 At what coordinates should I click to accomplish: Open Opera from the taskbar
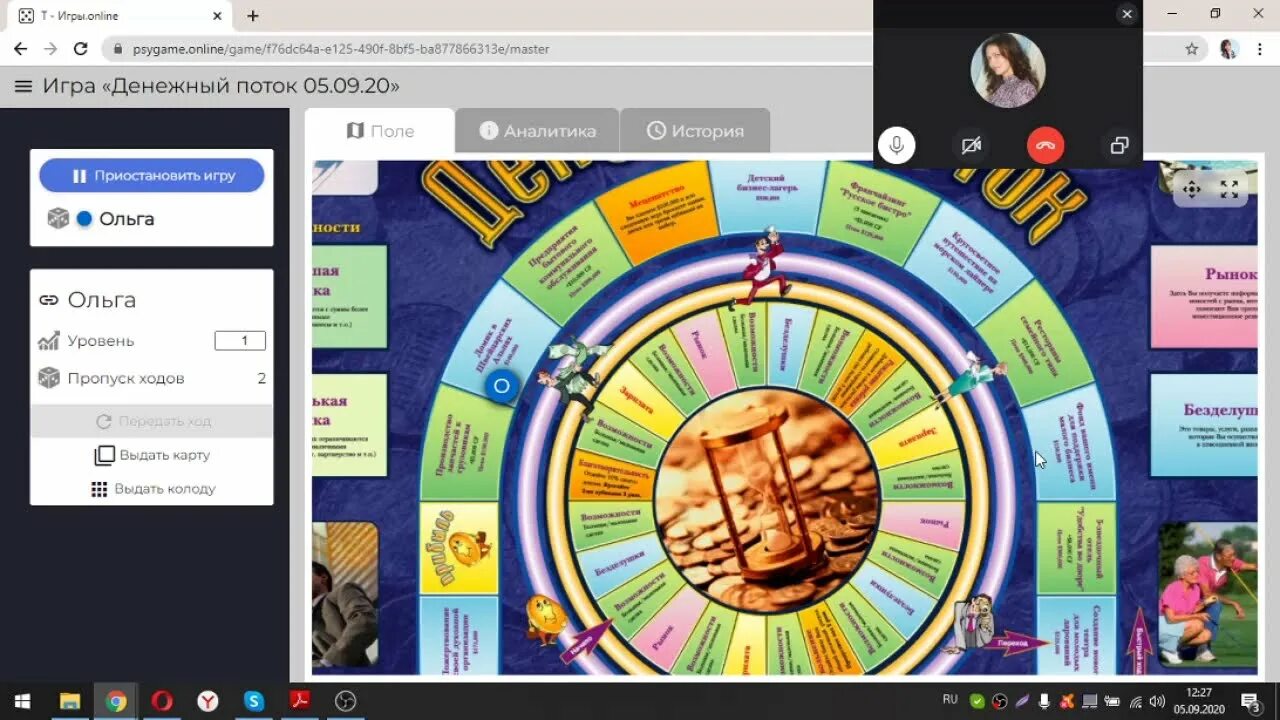coord(162,700)
